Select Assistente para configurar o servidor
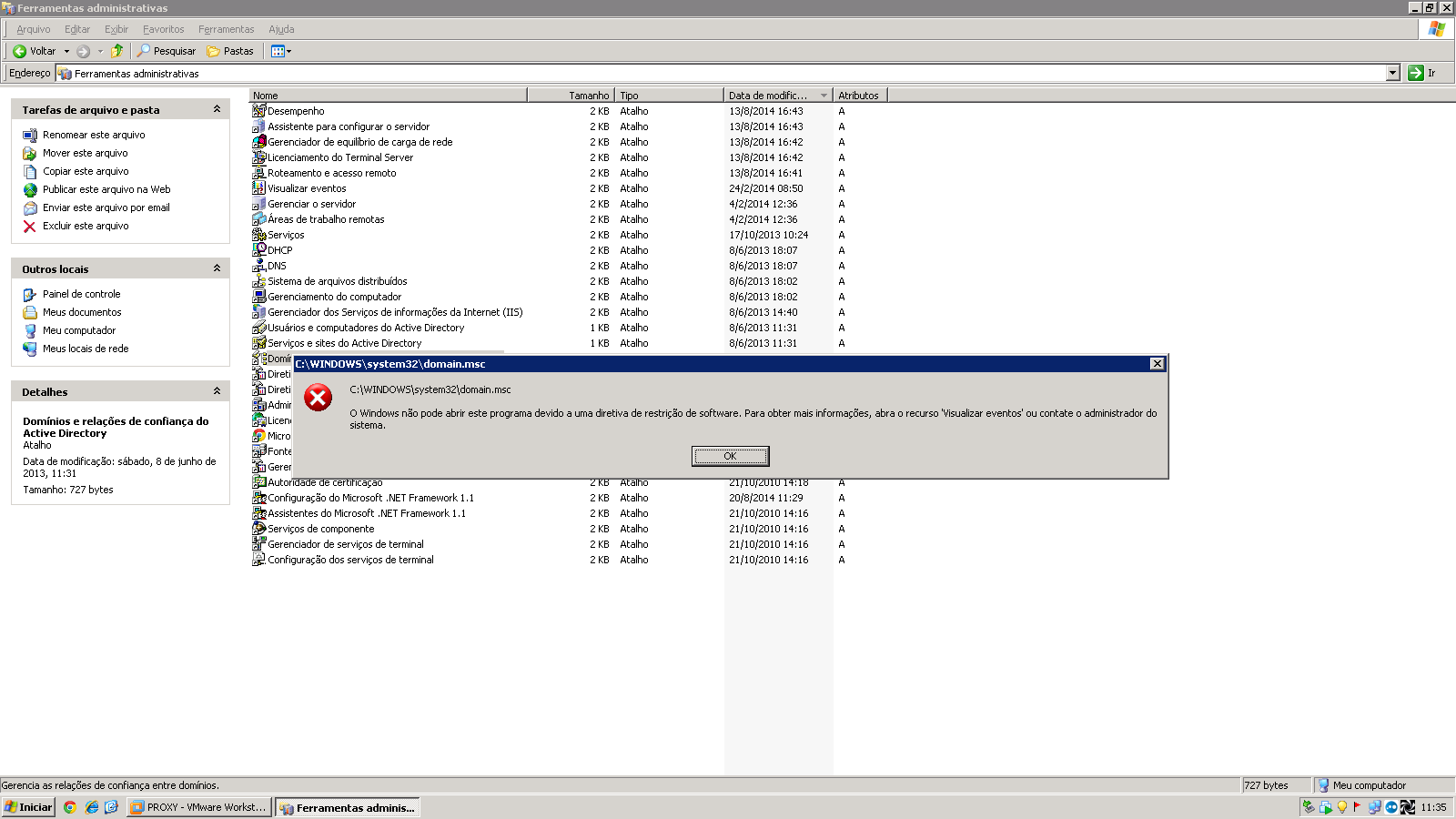 tap(349, 126)
